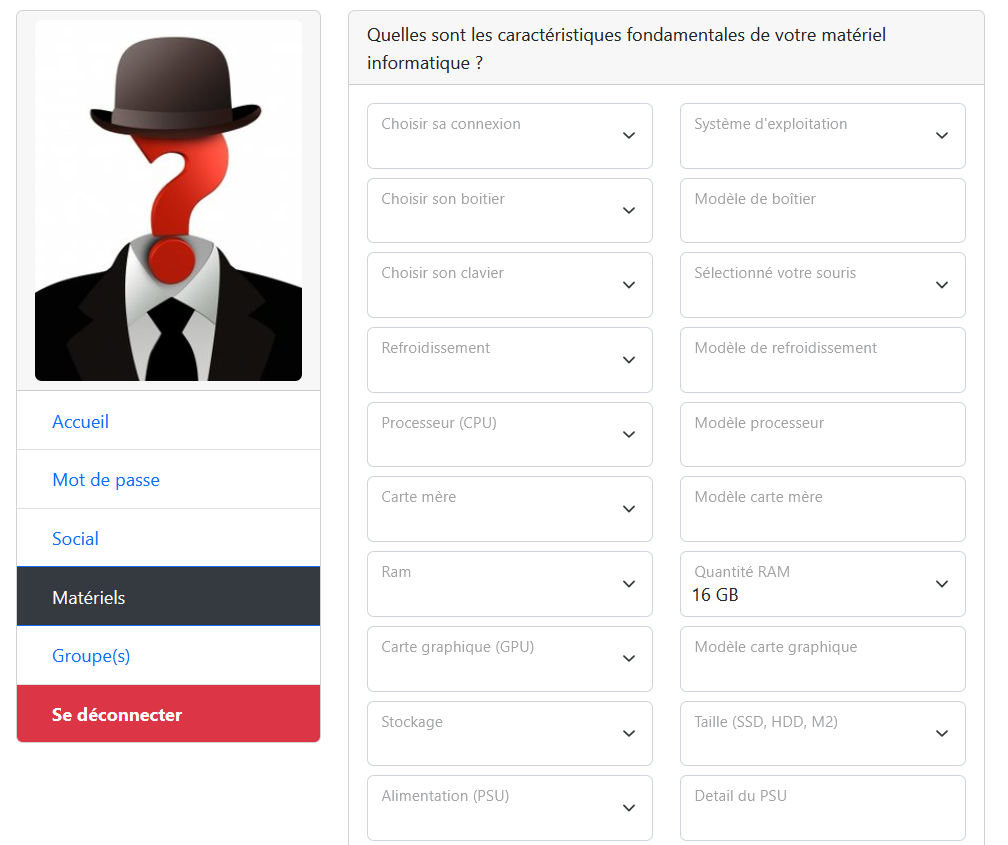The height and width of the screenshot is (845, 1008).
Task: Expand the Taille (SSD, HDD, M2) dropdown
Action: (x=822, y=734)
